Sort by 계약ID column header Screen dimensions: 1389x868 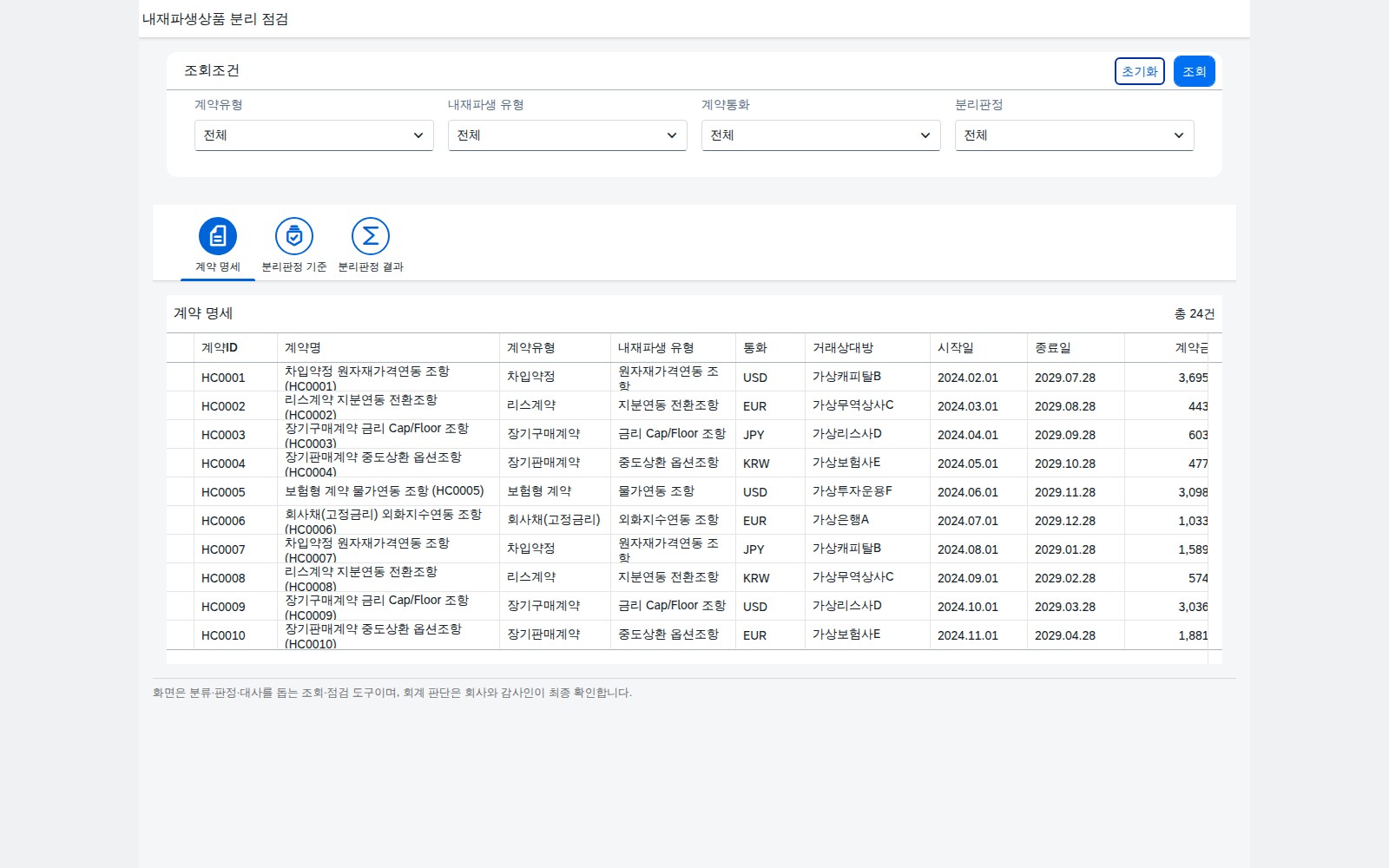click(235, 348)
